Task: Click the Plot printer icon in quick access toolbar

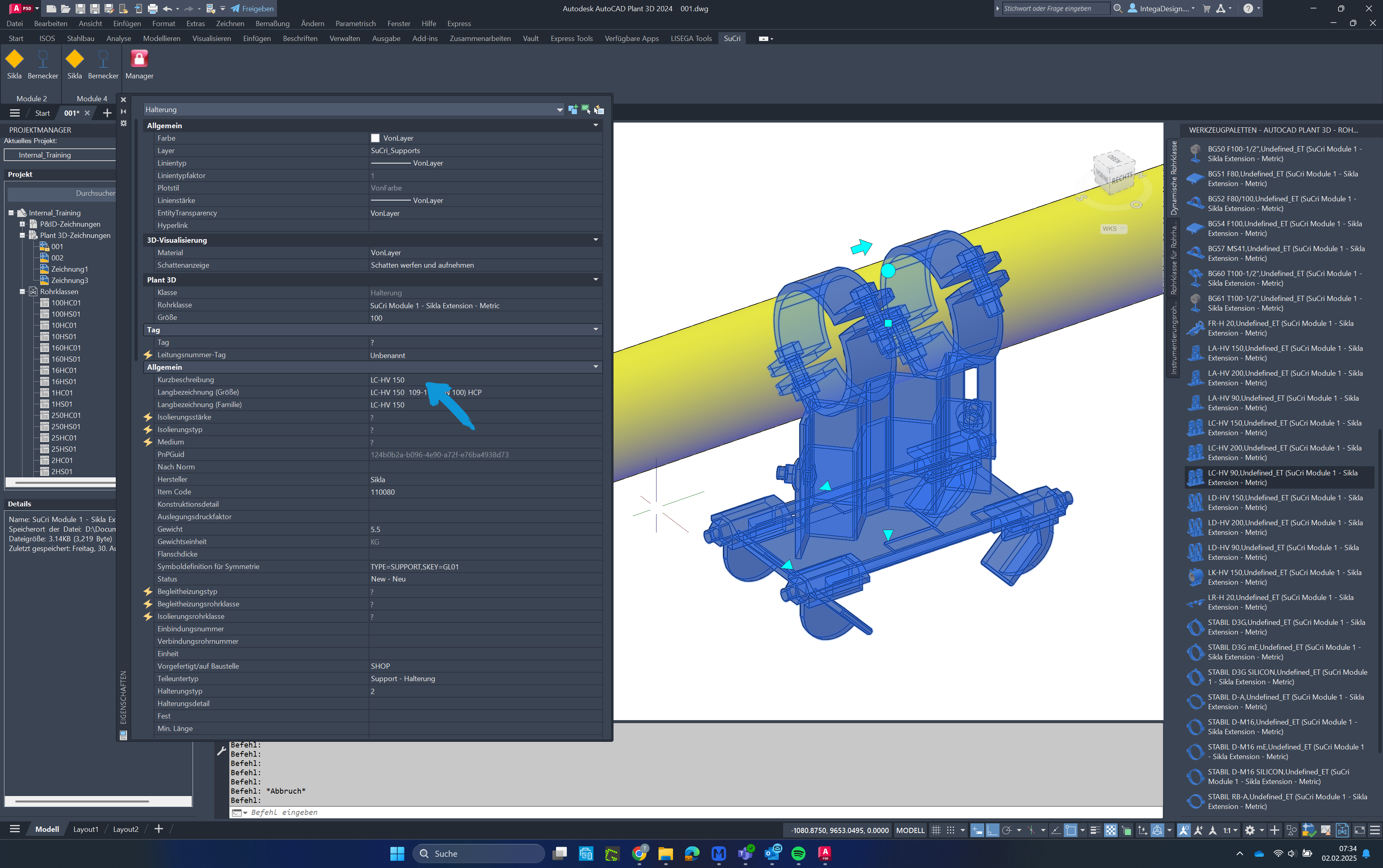Action: pyautogui.click(x=152, y=8)
